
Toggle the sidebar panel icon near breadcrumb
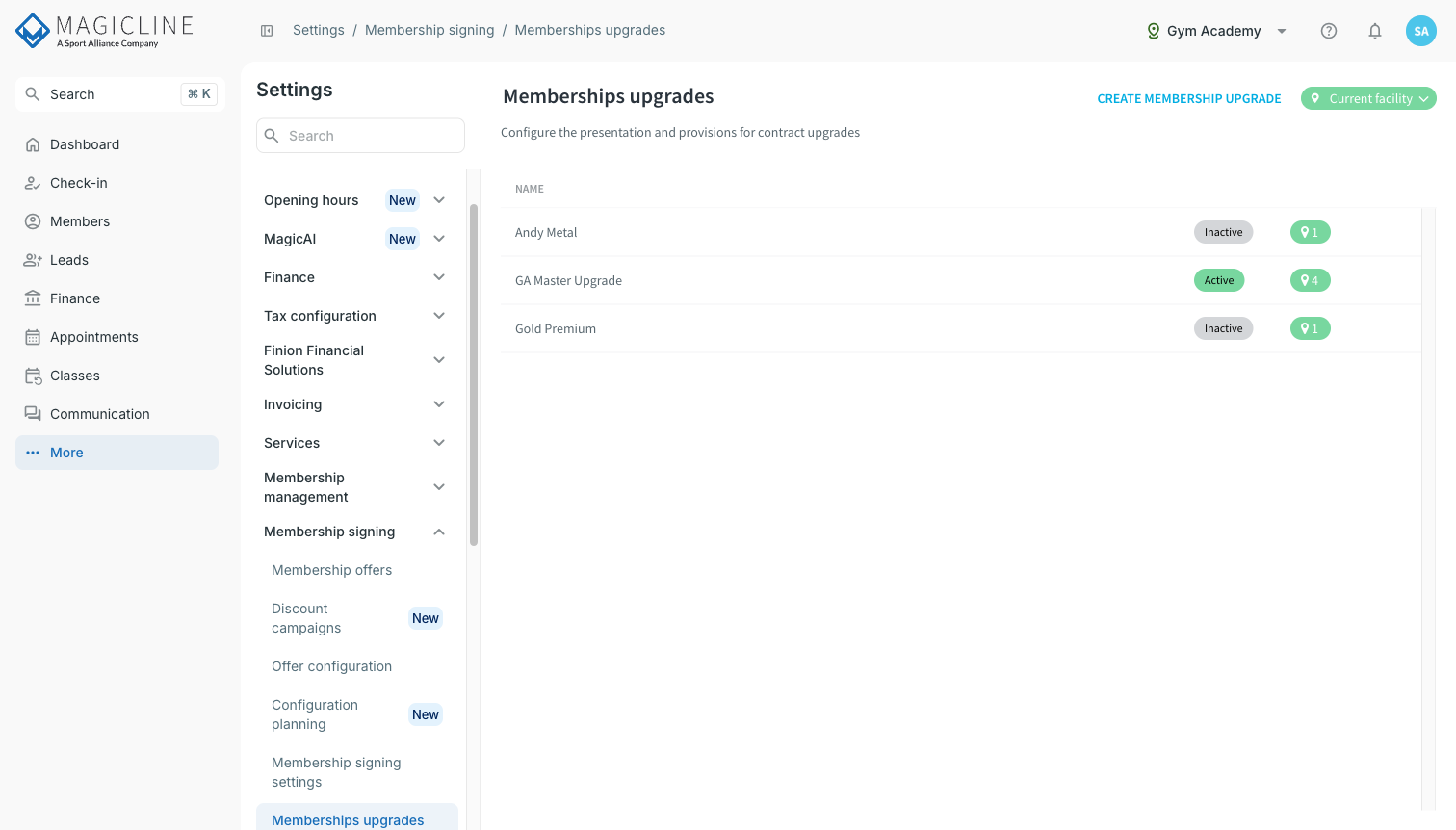pos(267,31)
